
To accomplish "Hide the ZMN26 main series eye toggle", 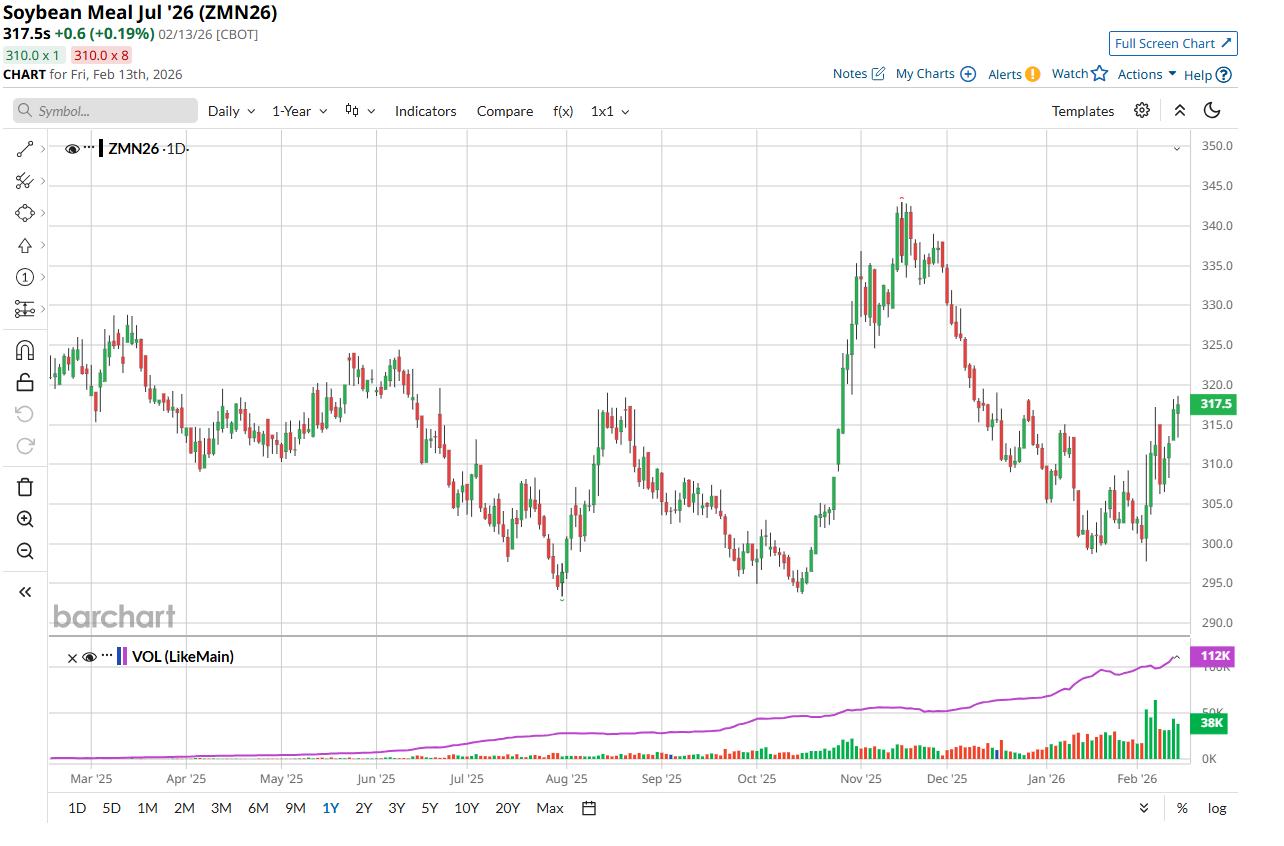I will point(72,149).
